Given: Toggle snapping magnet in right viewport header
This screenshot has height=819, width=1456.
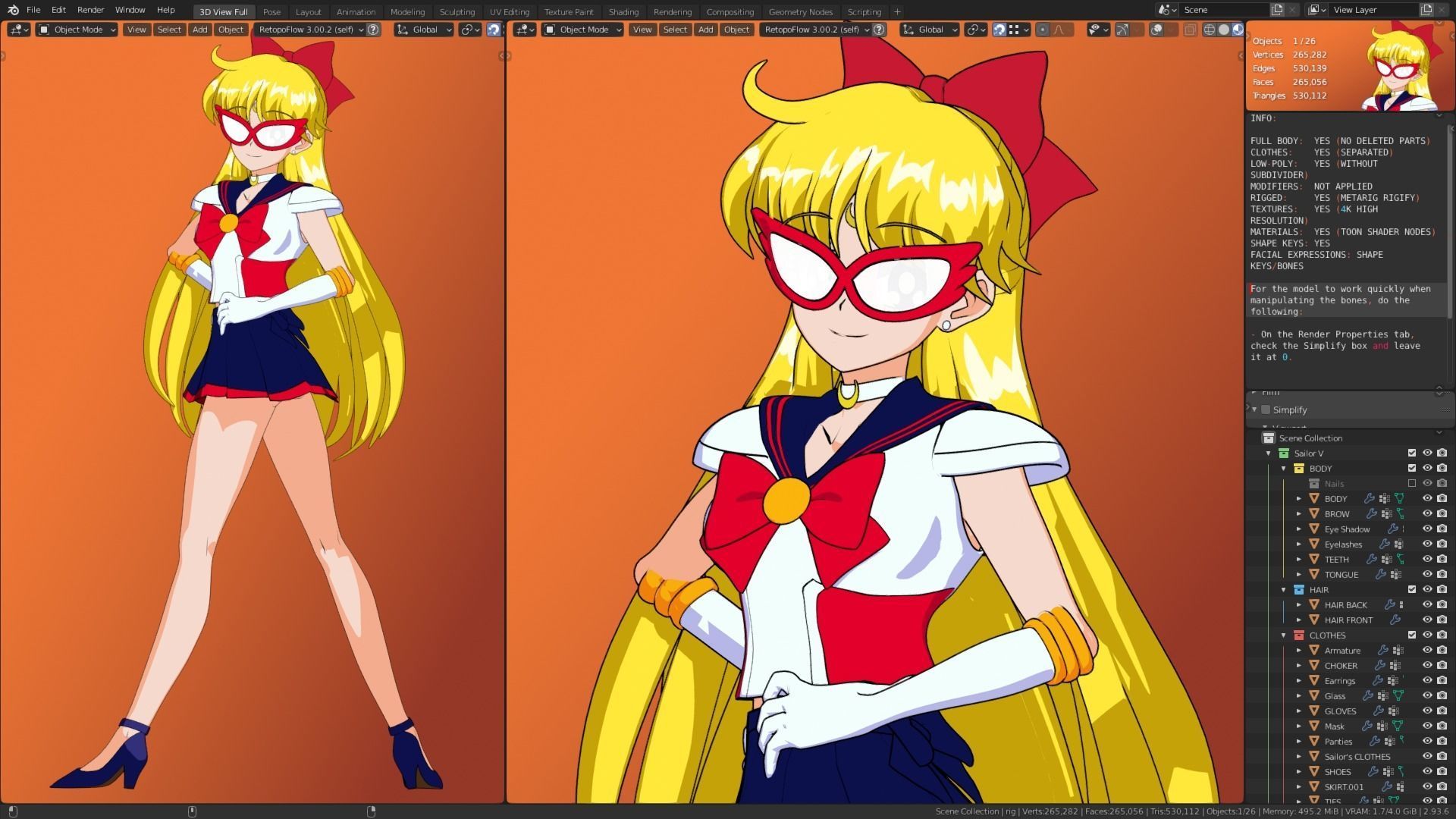Looking at the screenshot, I should [999, 30].
